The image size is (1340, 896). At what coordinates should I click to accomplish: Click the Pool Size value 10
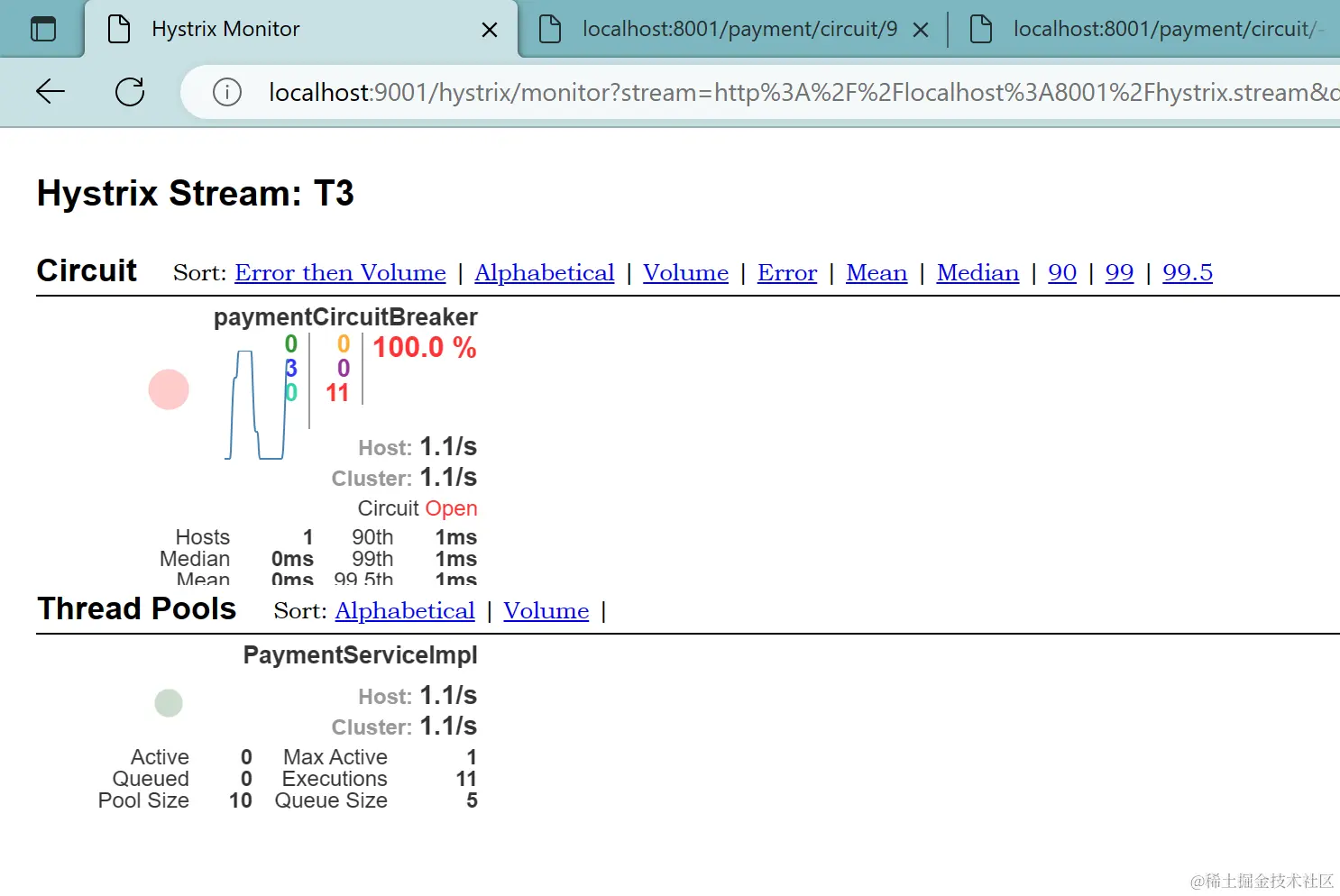click(241, 800)
